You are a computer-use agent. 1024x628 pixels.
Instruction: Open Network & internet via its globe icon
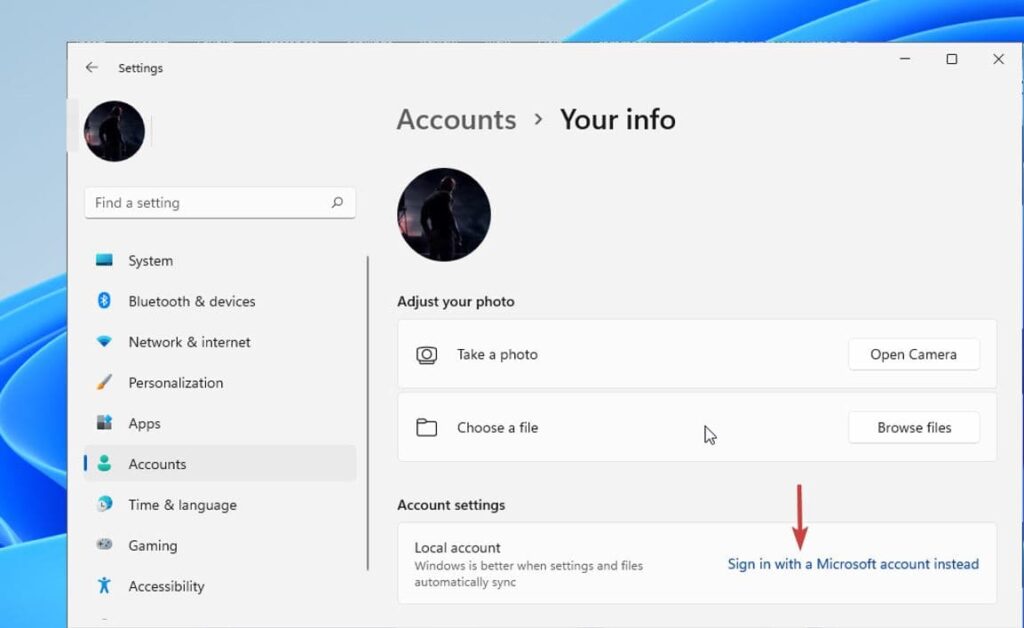pyautogui.click(x=108, y=342)
